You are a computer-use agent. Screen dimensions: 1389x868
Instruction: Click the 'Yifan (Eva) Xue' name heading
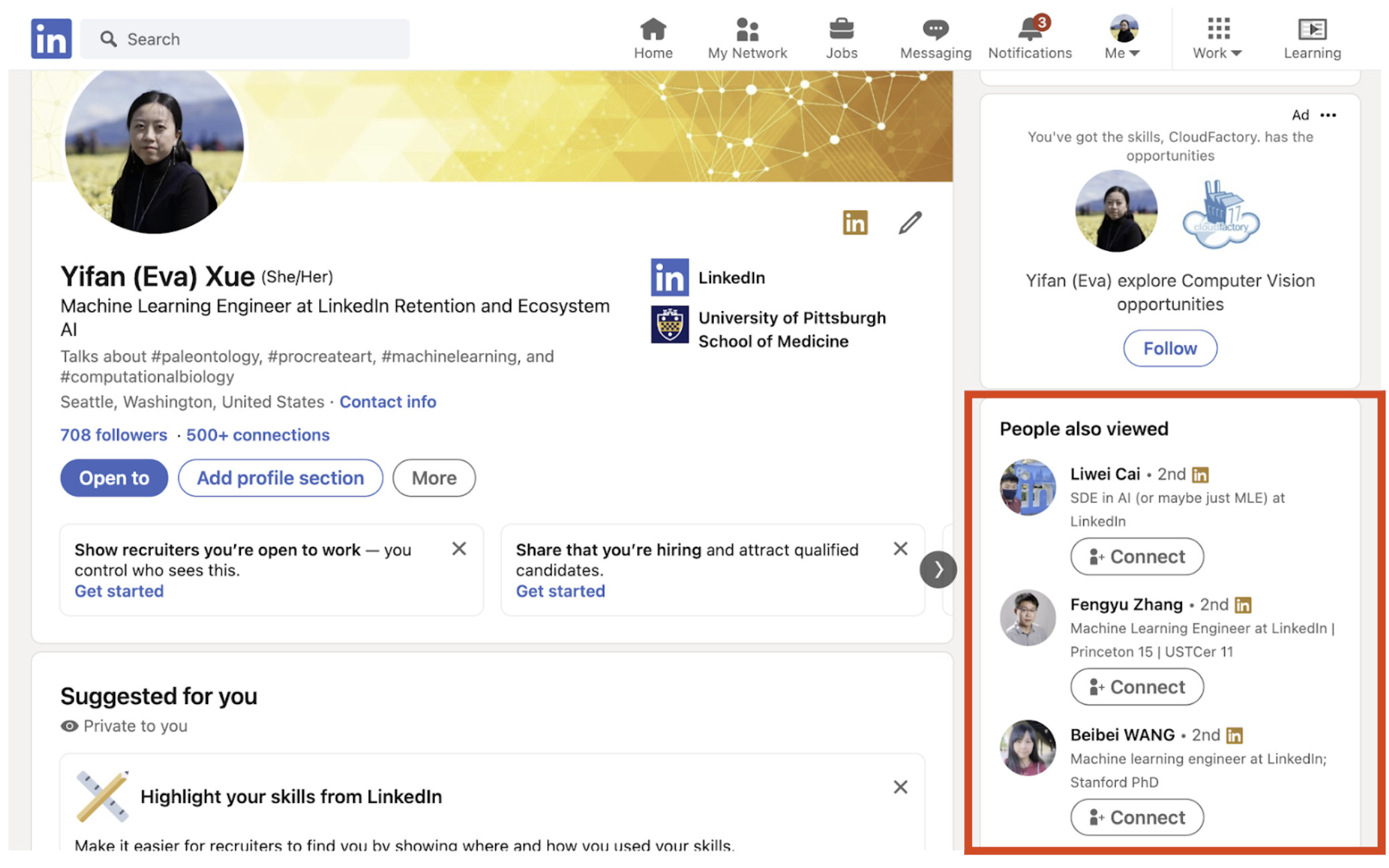point(157,276)
